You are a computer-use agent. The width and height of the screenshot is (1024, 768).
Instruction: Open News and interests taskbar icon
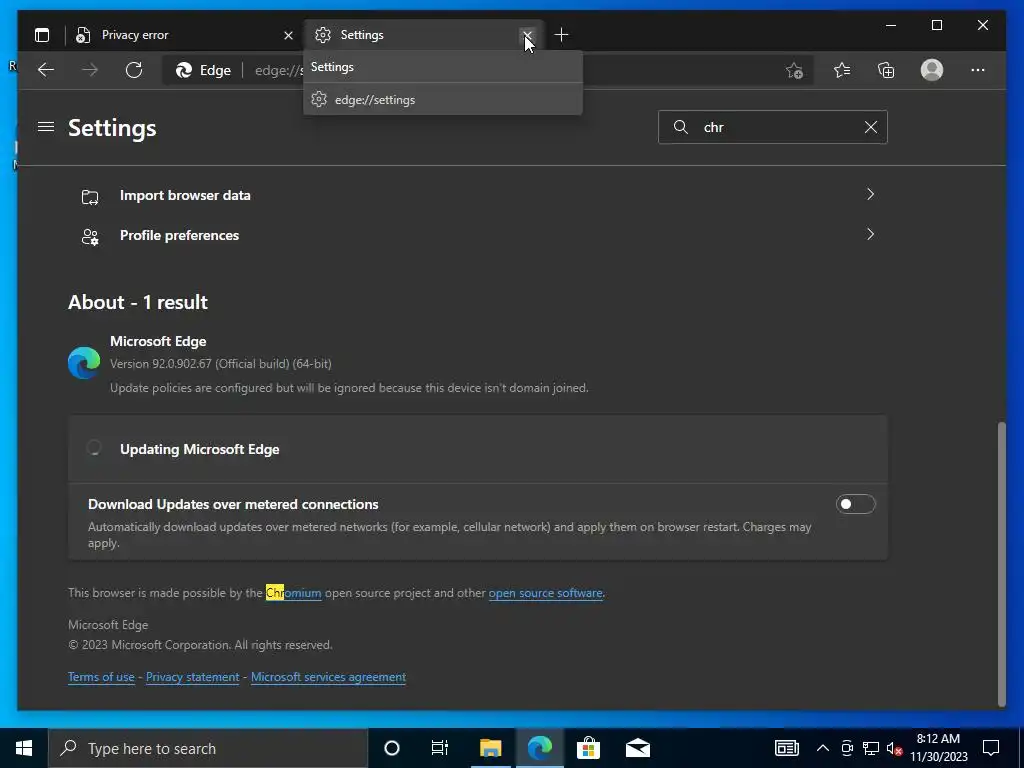click(787, 748)
